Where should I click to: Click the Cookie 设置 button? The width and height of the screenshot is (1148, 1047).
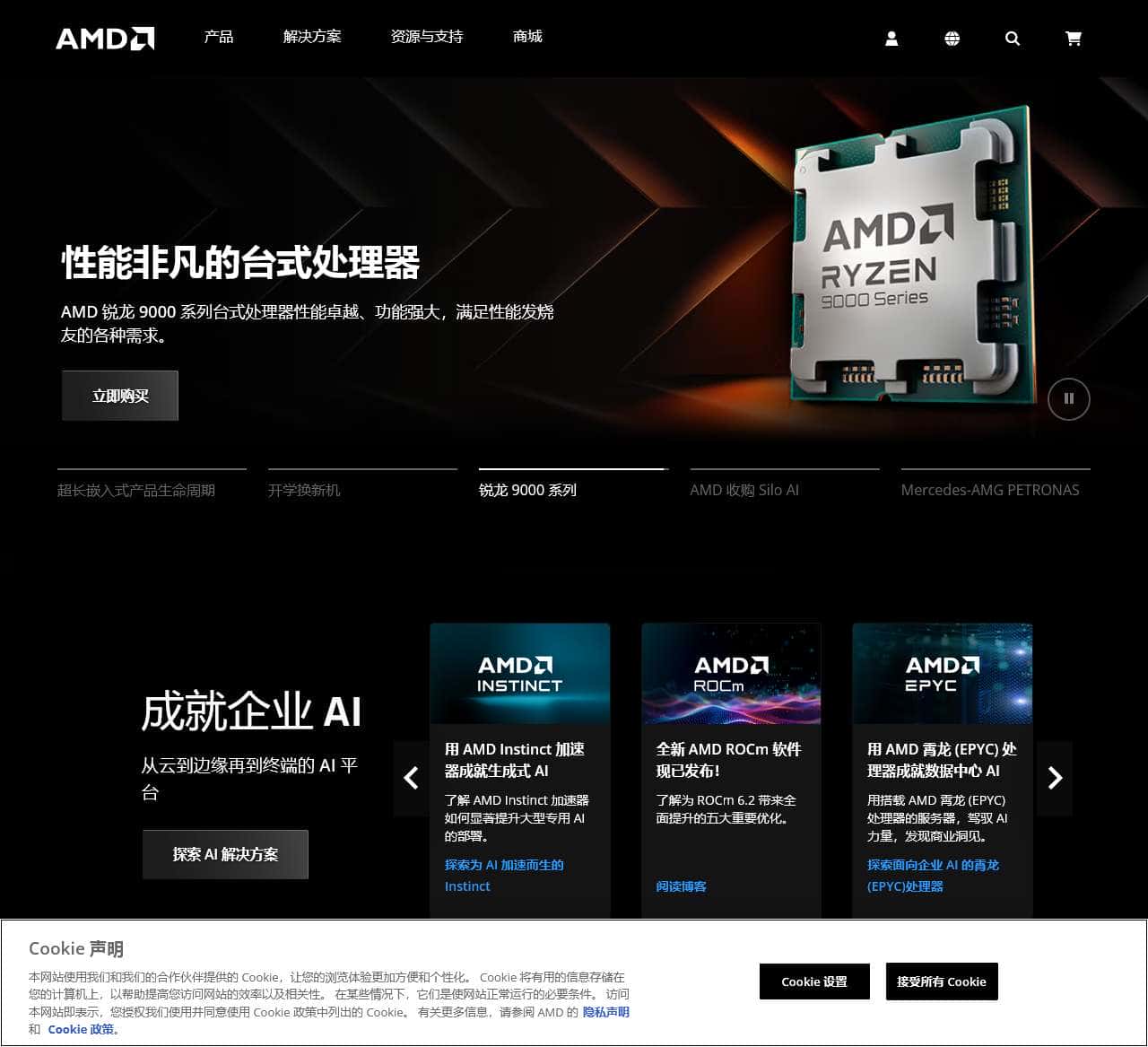[x=814, y=982]
